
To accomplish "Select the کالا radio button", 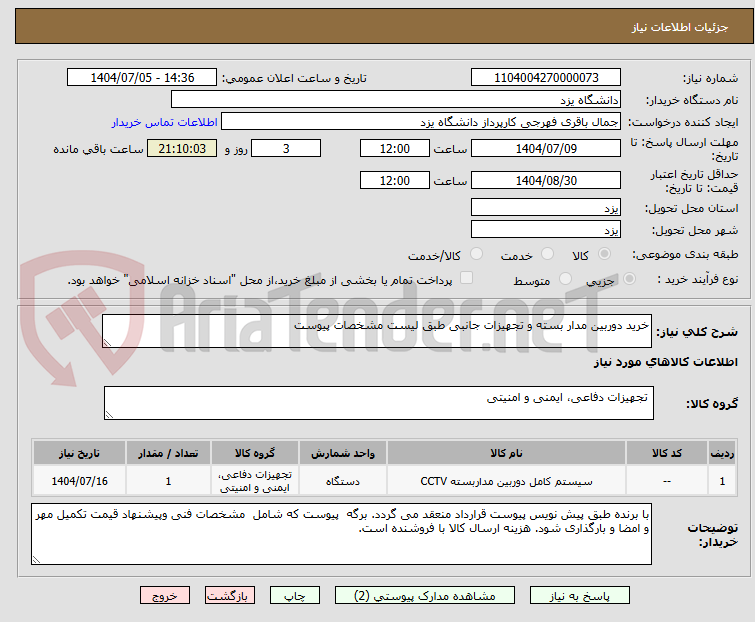I will pyautogui.click(x=604, y=254).
